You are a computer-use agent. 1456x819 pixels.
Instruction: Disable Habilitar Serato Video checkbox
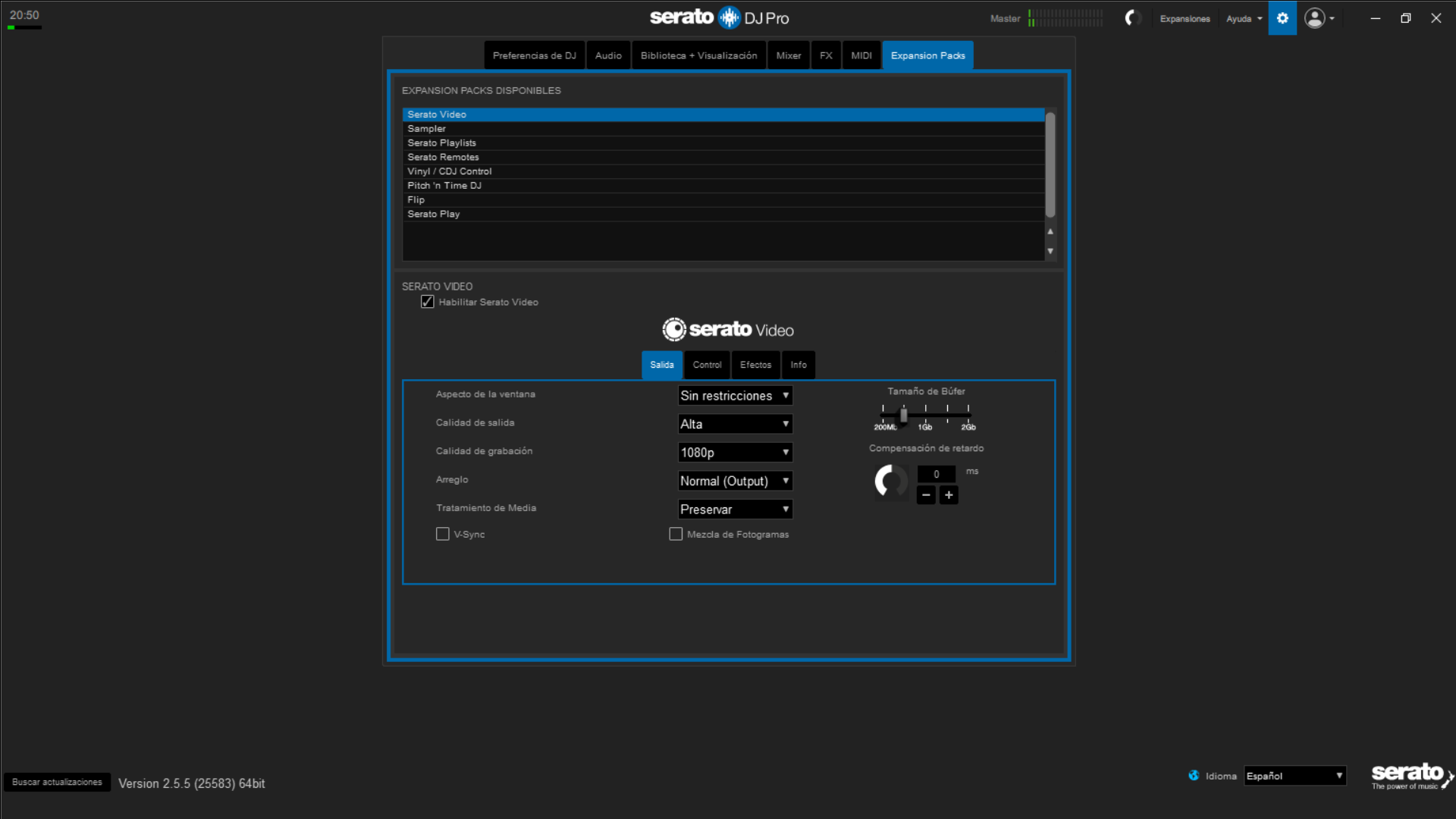click(x=428, y=302)
